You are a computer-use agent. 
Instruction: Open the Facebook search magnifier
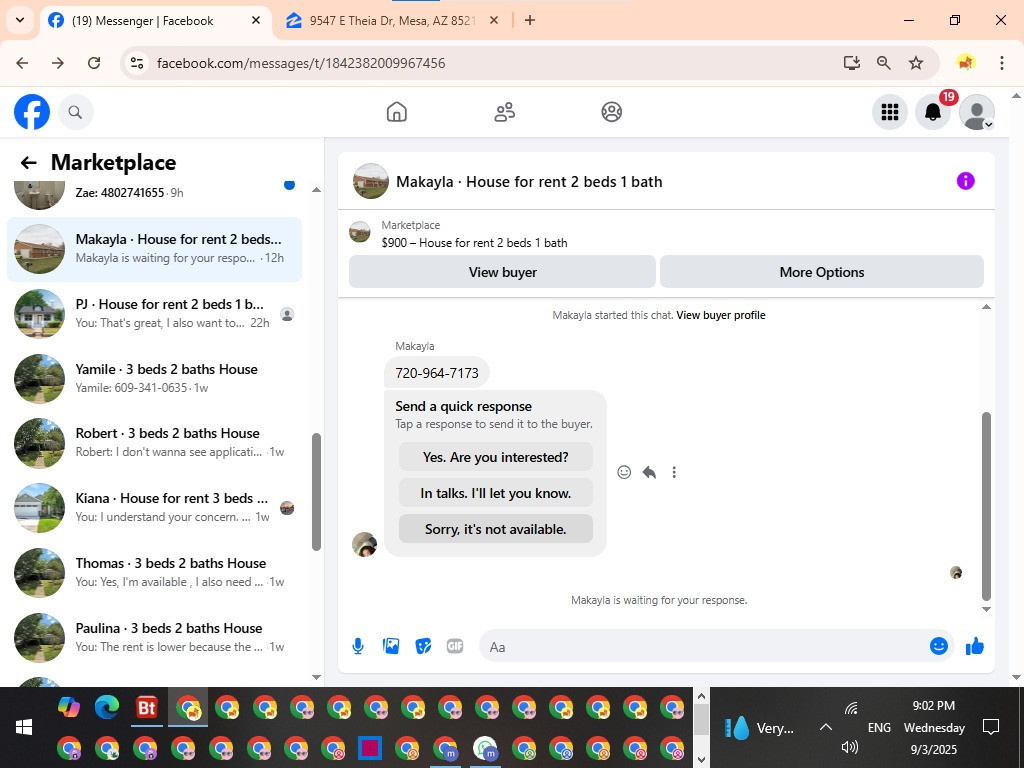click(x=76, y=112)
